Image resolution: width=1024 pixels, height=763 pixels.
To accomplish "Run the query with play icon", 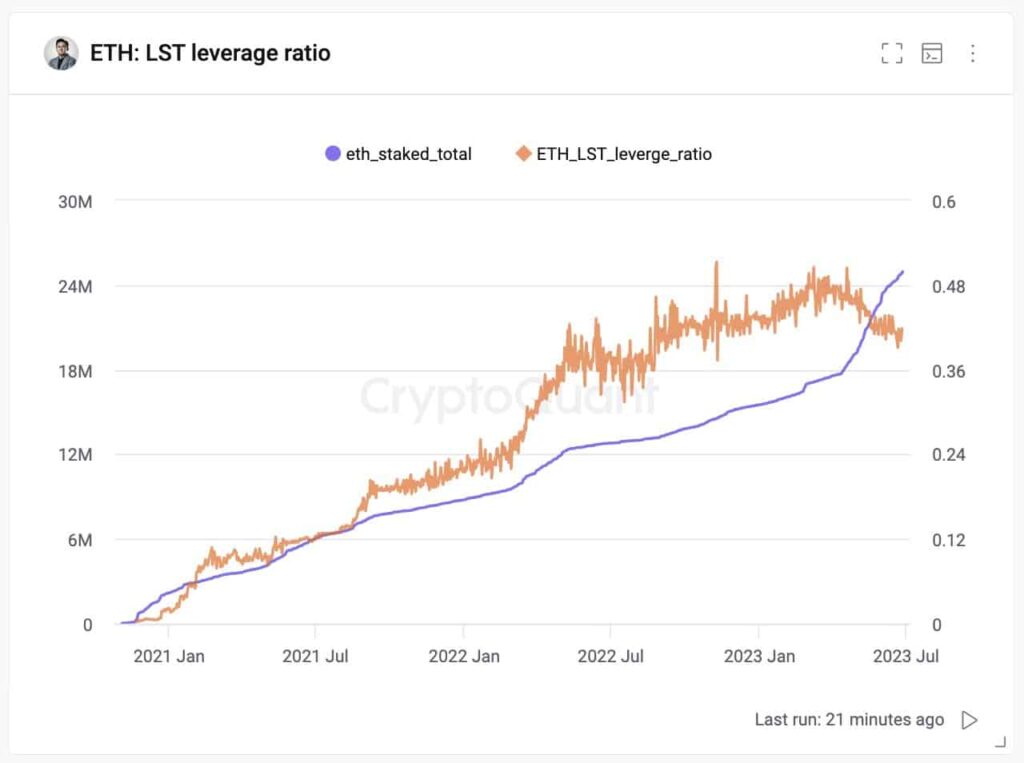I will point(968,720).
